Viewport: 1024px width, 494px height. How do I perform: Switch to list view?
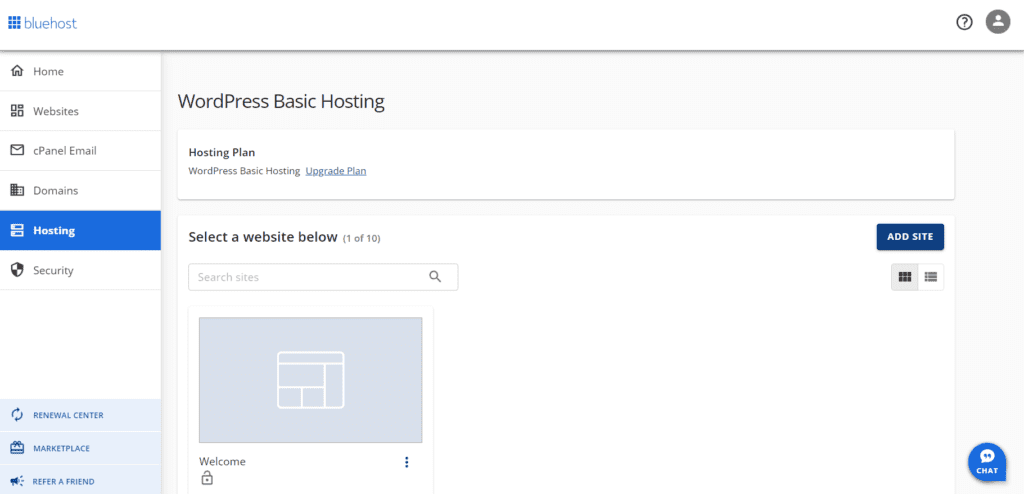[x=931, y=277]
